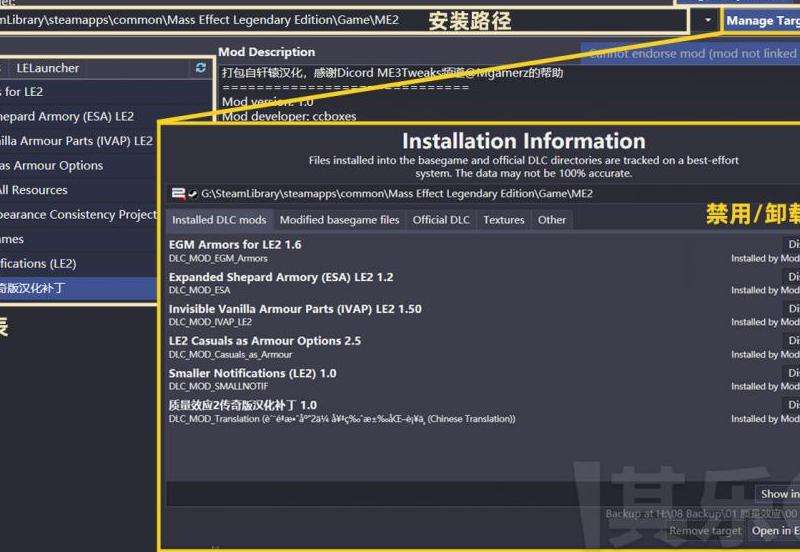Click the DLC_MOD_Translation folder name
The height and width of the screenshot is (552, 800).
(x=342, y=419)
